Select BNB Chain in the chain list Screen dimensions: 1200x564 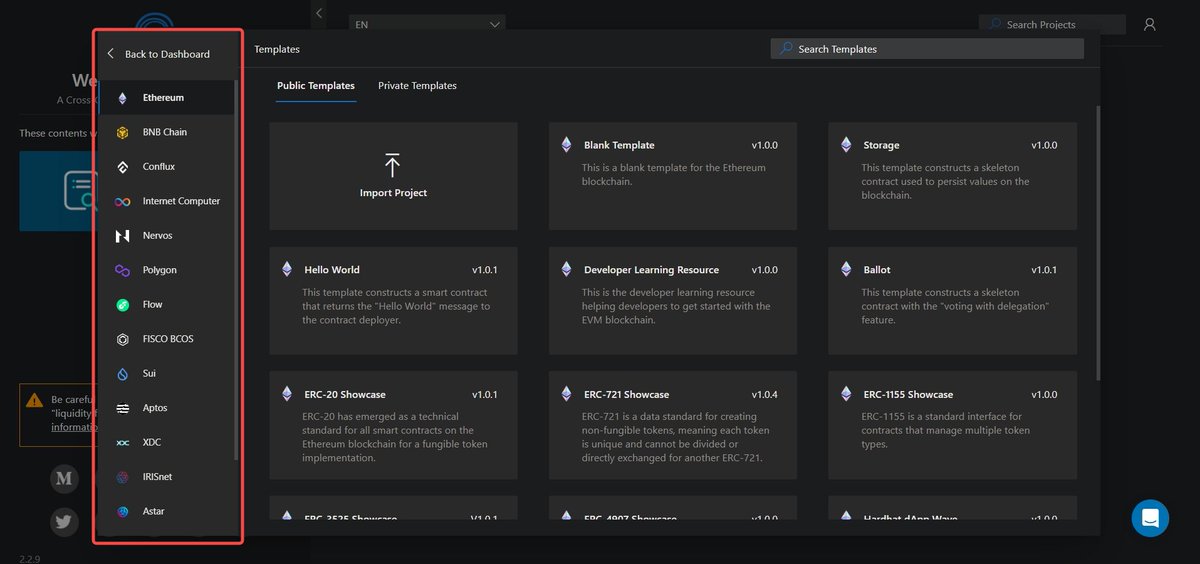coord(166,132)
